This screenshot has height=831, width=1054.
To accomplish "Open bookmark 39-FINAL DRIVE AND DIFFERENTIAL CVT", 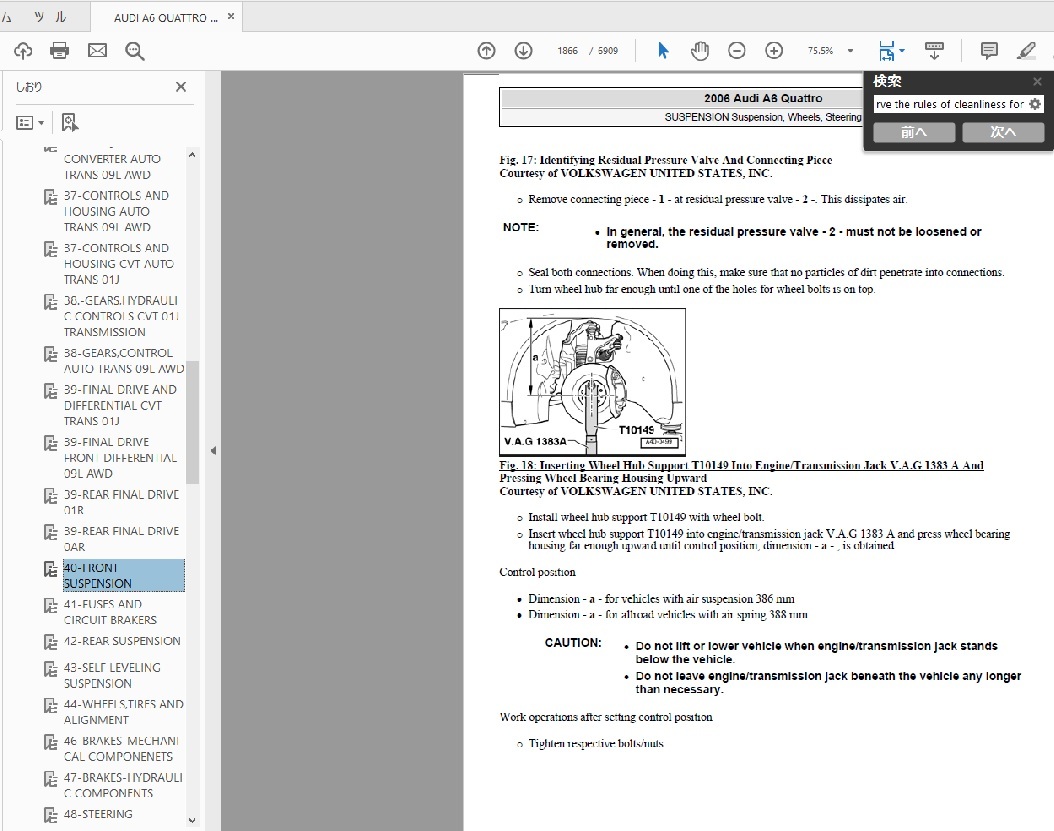I will (120, 405).
